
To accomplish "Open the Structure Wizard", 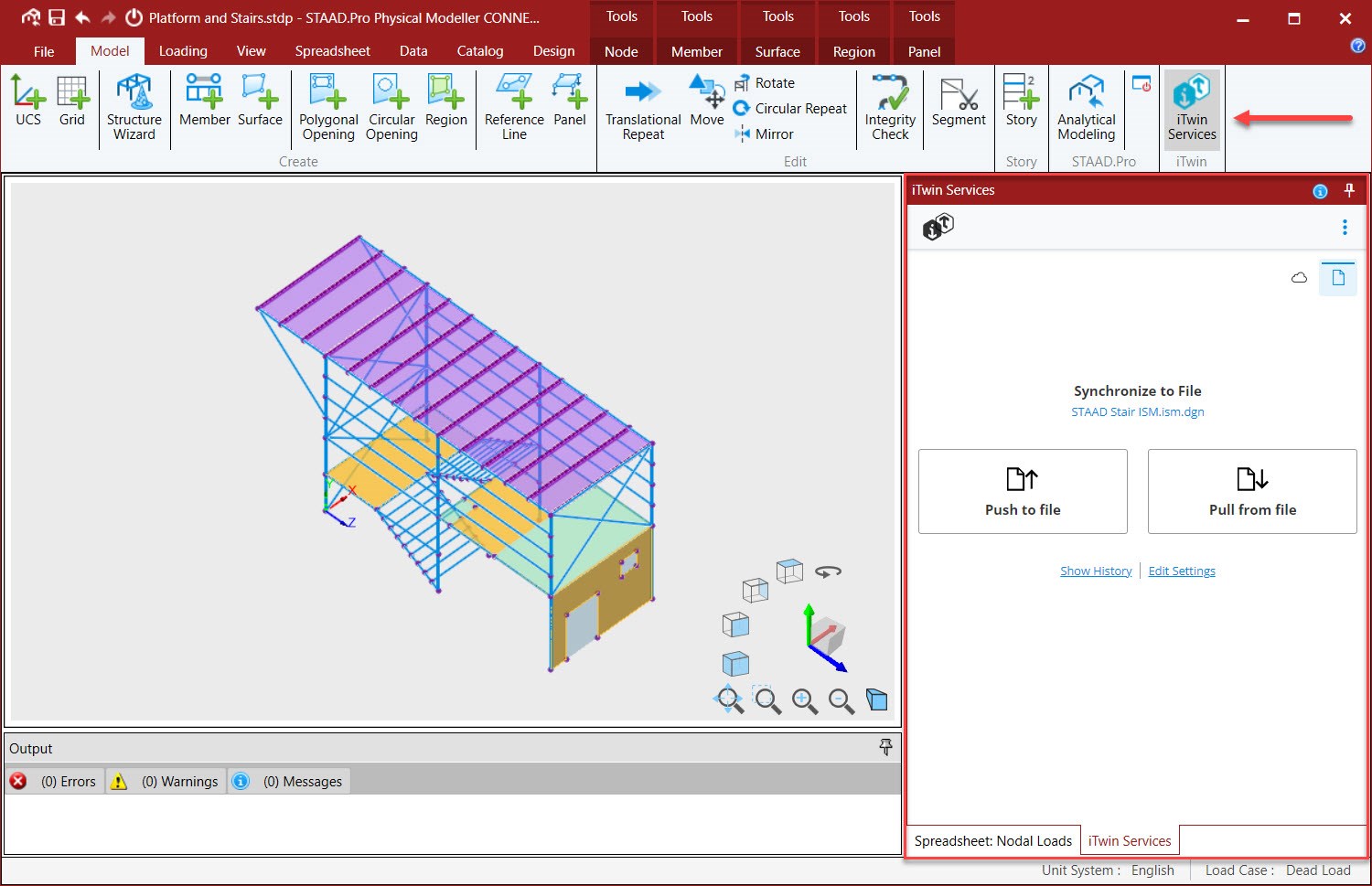I will tap(134, 108).
